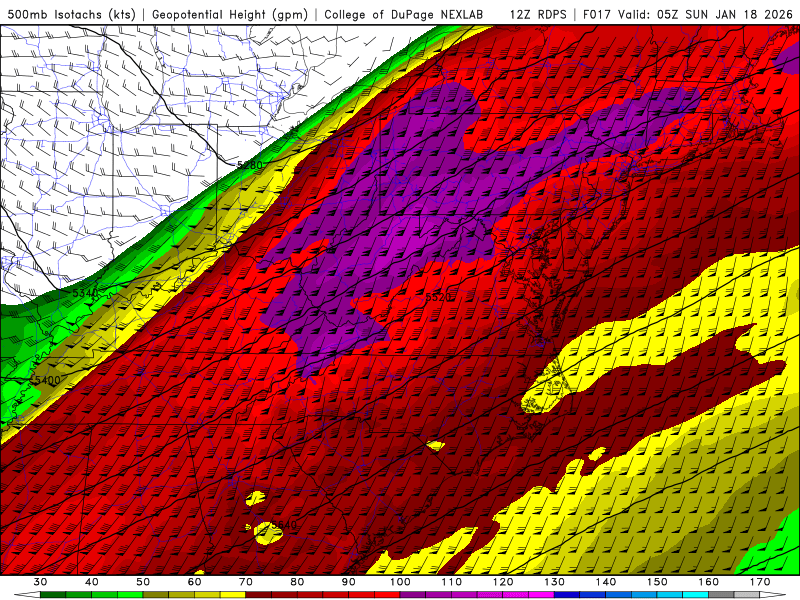Click the 'F017 Valid: 05Z SUN JAN 18 2026' text
The width and height of the screenshot is (800, 600).
pos(688,14)
